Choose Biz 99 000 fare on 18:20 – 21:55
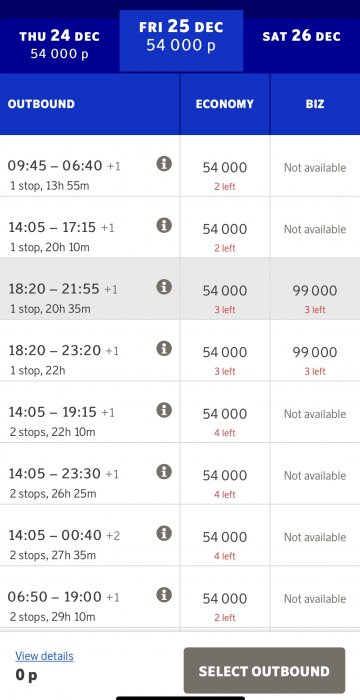This screenshot has width=360, height=700. 315,289
